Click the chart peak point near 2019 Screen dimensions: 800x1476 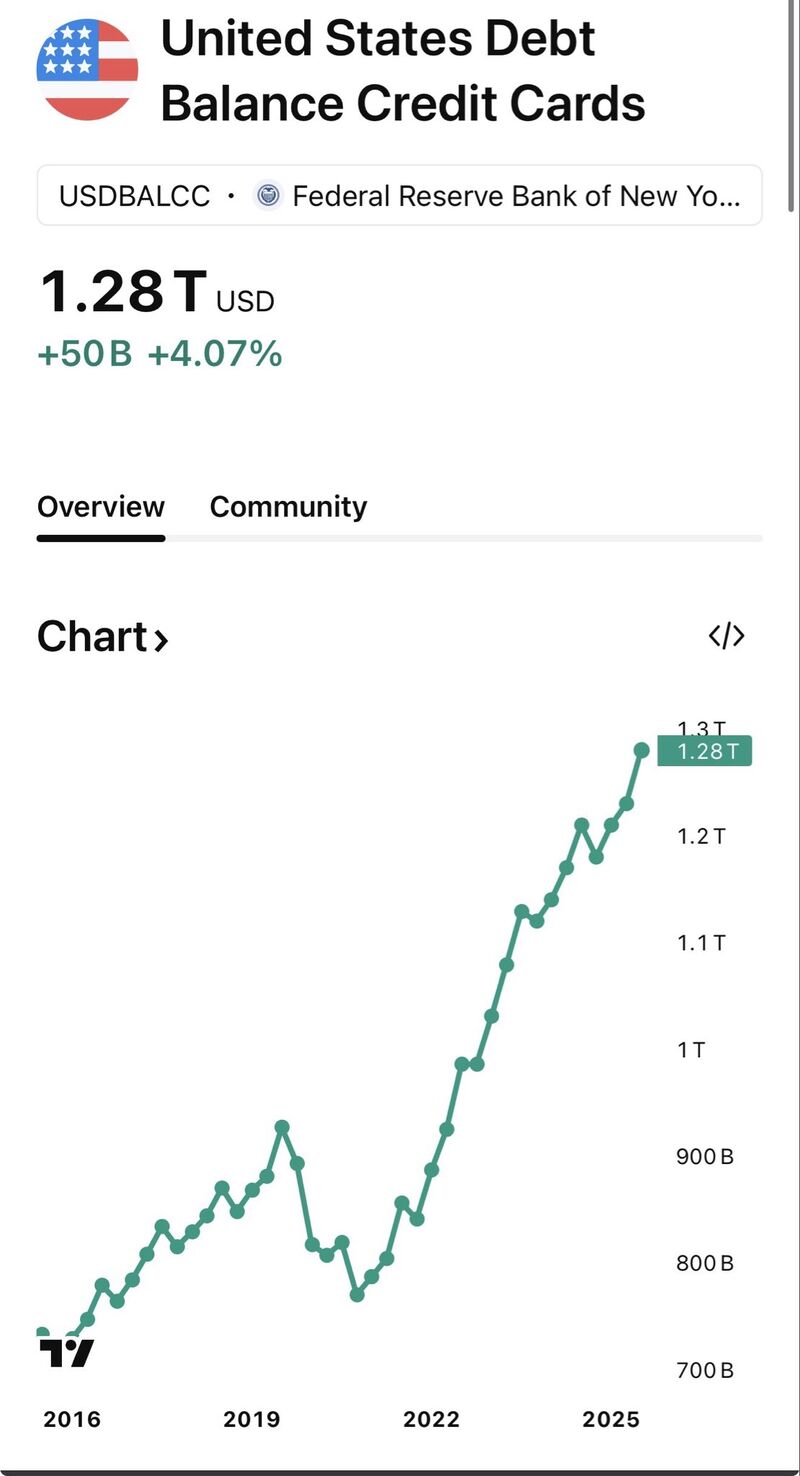[282, 1127]
